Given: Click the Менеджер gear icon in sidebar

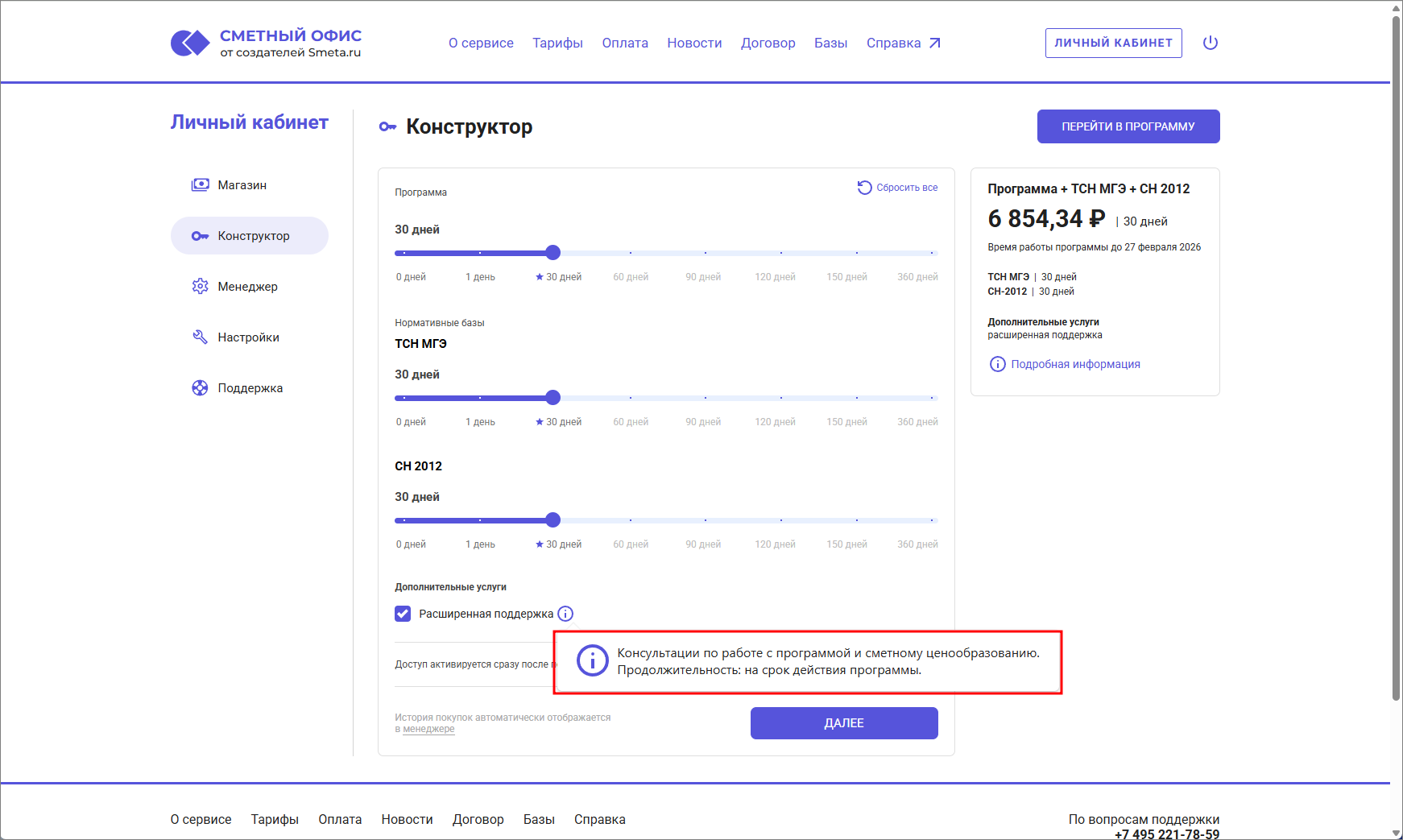Looking at the screenshot, I should [x=200, y=287].
